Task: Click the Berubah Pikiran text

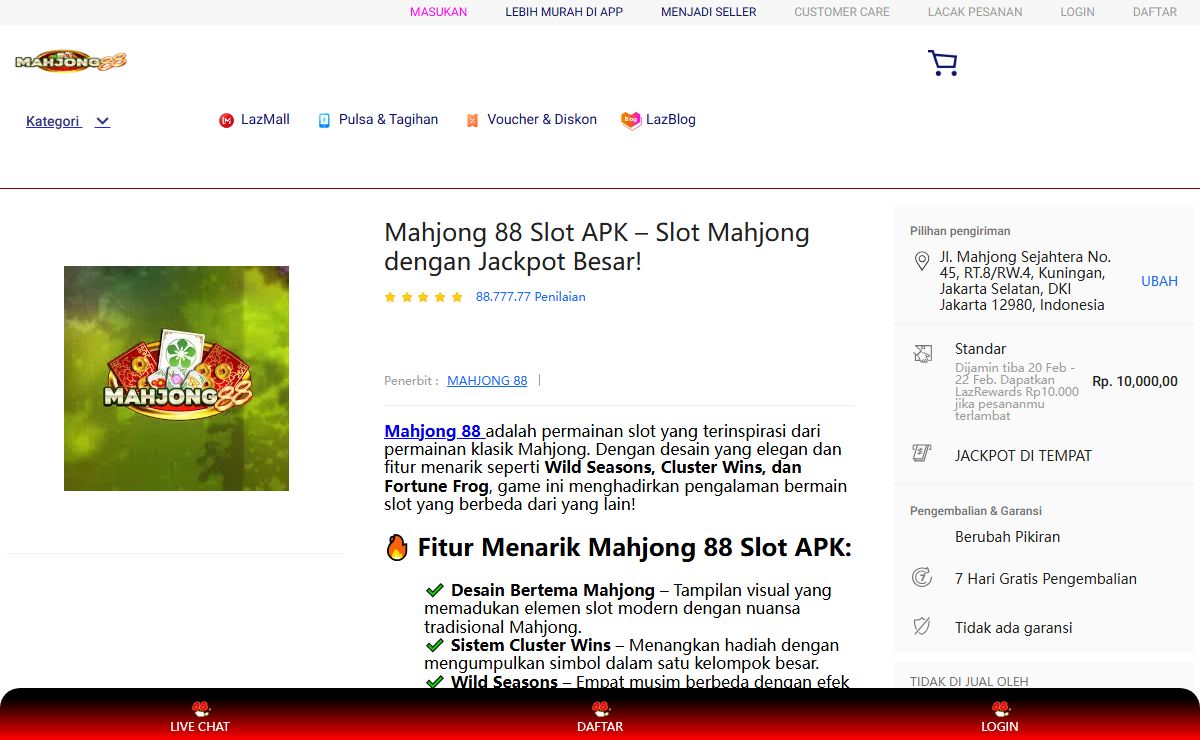Action: pyautogui.click(x=1007, y=537)
